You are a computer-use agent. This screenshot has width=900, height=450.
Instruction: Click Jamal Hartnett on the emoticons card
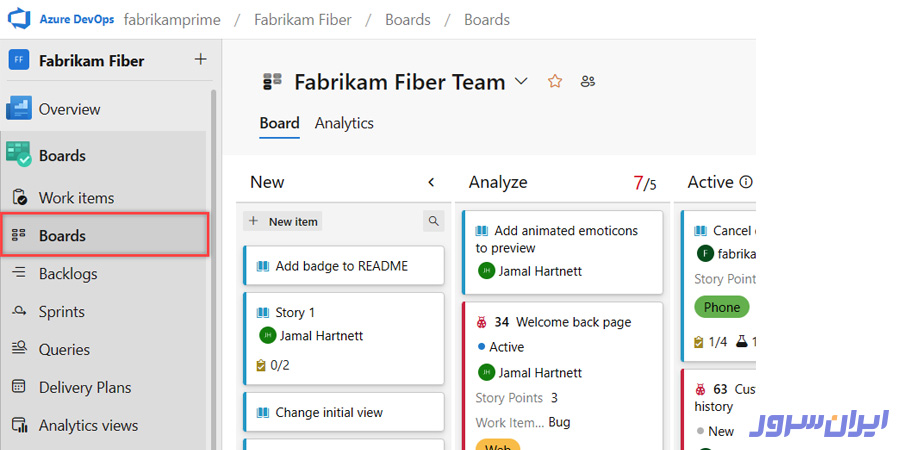tap(540, 271)
